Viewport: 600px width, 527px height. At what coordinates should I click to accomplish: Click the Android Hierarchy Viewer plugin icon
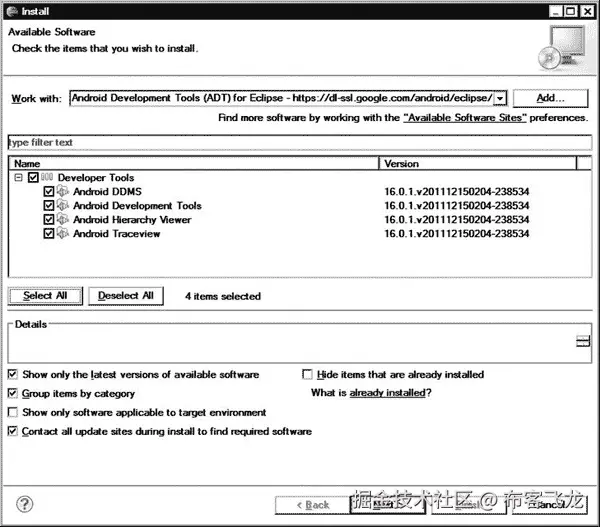tap(63, 219)
